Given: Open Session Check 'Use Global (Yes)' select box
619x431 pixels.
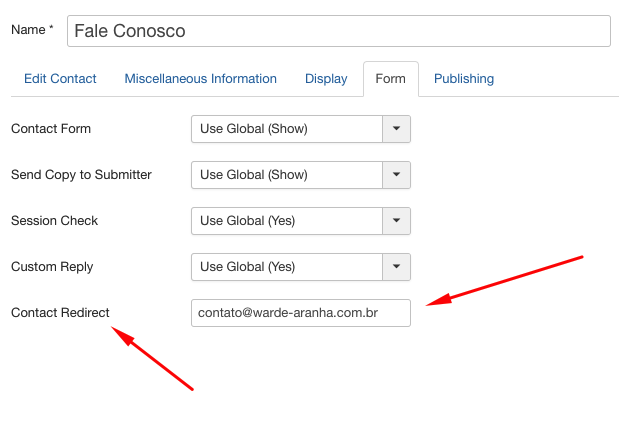Looking at the screenshot, I should point(287,221).
